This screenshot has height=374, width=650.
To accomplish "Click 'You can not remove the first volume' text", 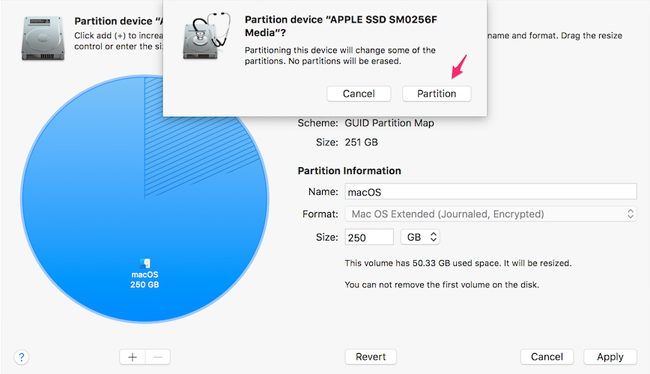I will pyautogui.click(x=442, y=285).
